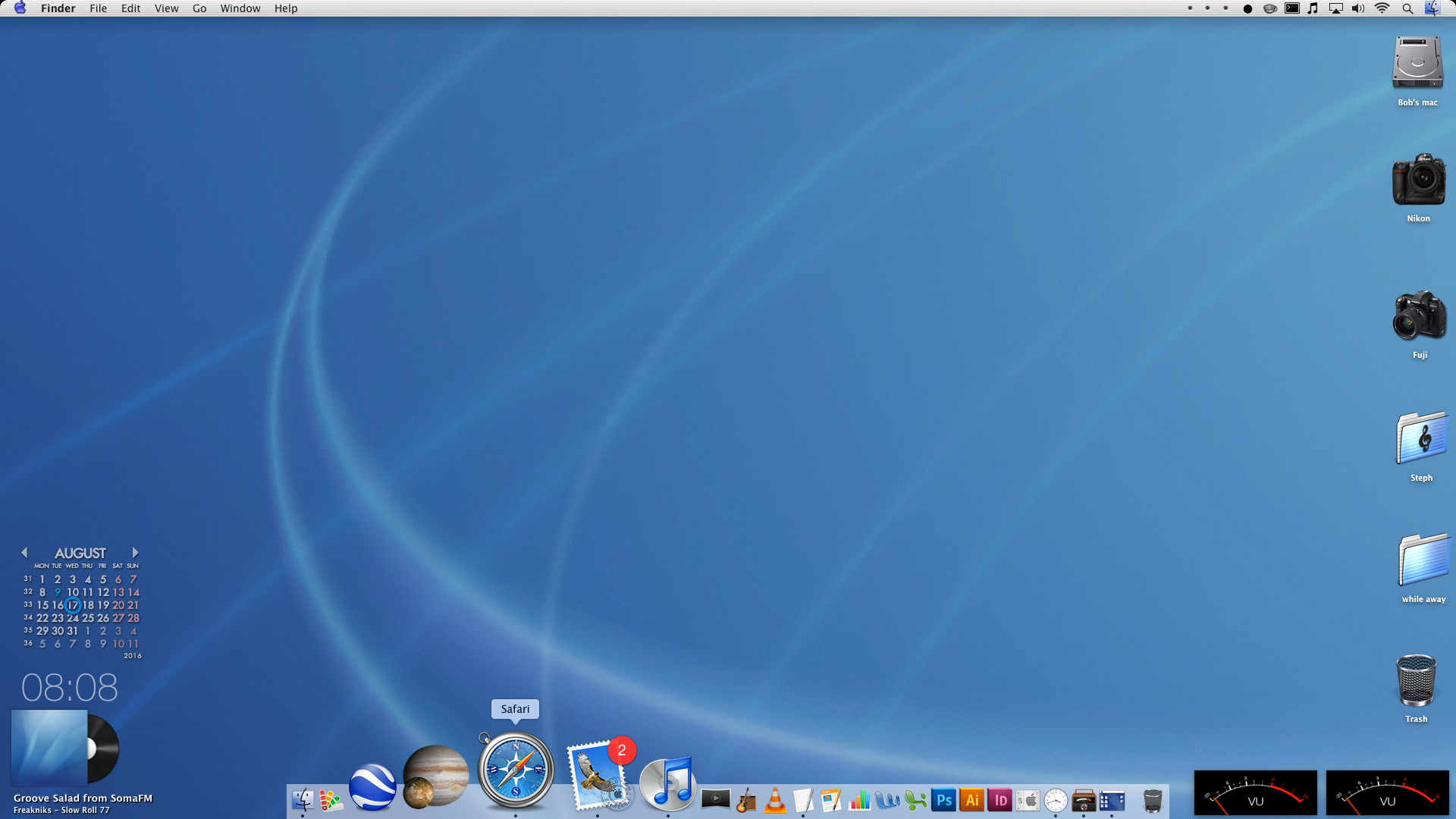Image resolution: width=1456 pixels, height=819 pixels.
Task: Launch Pages from the Dock
Action: pos(831,800)
